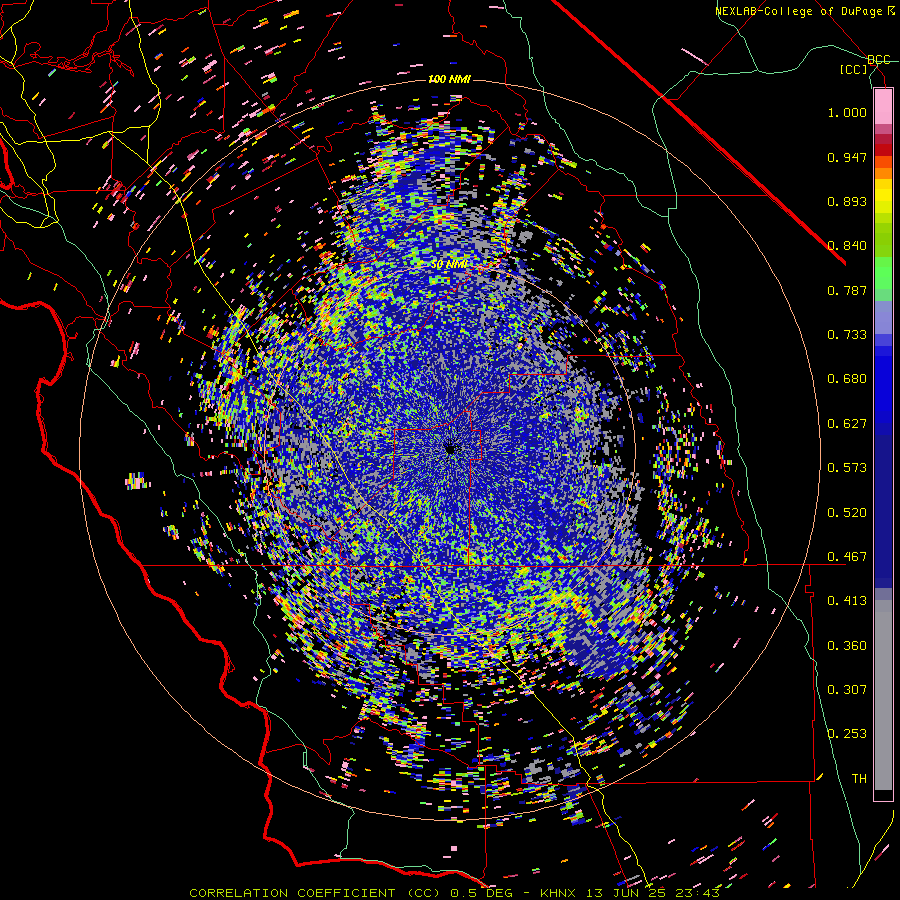The height and width of the screenshot is (900, 900).
Task: Click the gray segment of the color bar
Action: coord(883,695)
